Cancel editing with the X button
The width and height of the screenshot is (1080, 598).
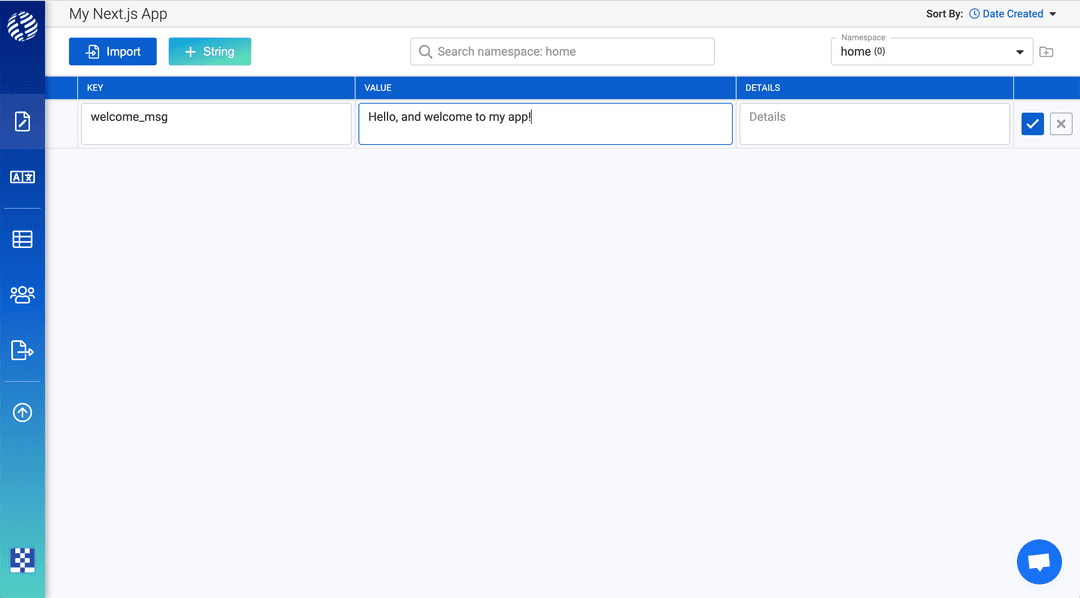[x=1060, y=123]
